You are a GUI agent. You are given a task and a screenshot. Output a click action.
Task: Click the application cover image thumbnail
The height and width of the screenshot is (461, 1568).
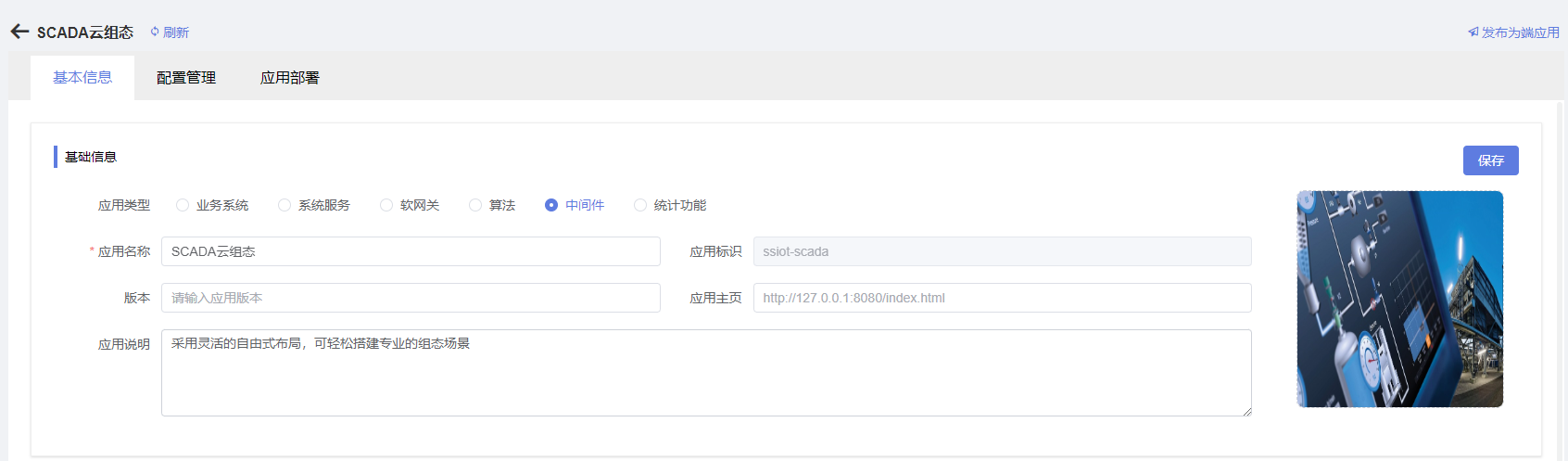1399,299
